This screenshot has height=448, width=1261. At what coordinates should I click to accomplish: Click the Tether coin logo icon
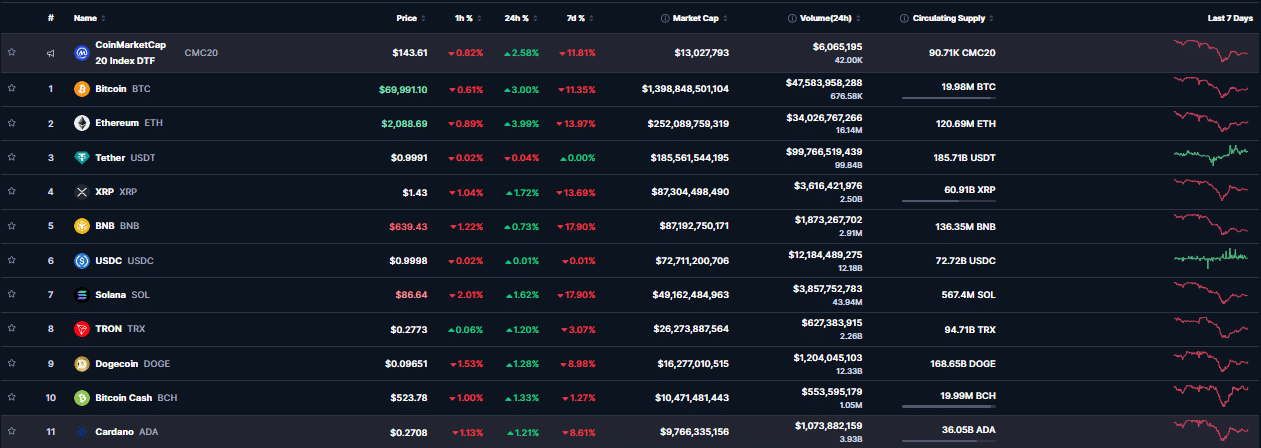pyautogui.click(x=82, y=158)
